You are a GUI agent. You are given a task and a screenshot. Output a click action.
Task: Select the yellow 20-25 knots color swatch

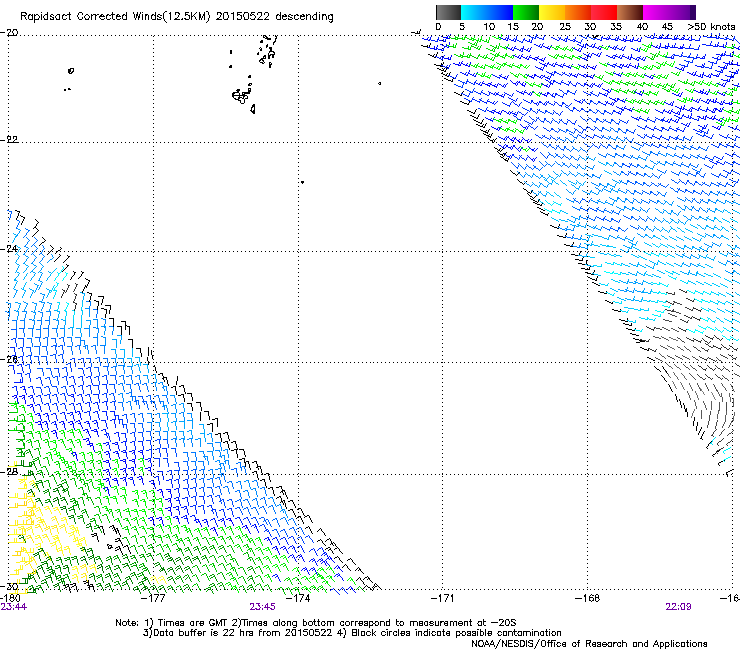(x=552, y=12)
